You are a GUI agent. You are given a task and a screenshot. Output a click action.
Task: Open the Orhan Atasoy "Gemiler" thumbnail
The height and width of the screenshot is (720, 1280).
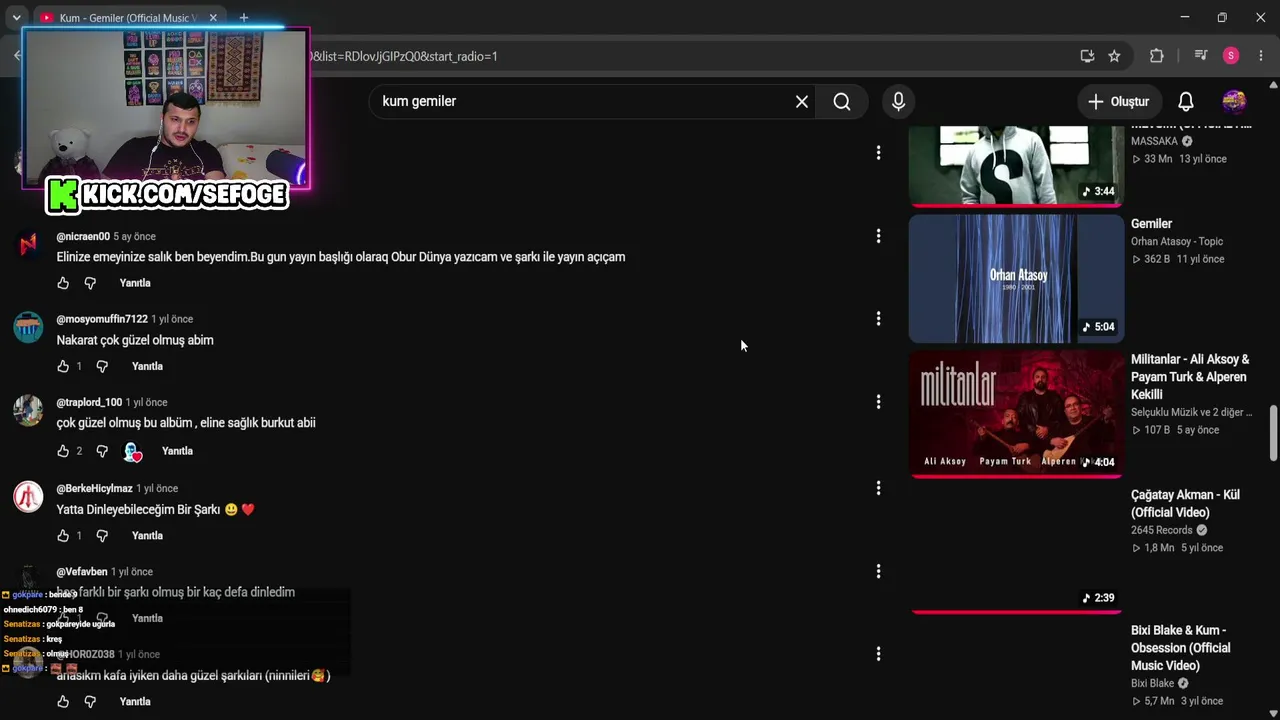[x=1016, y=278]
